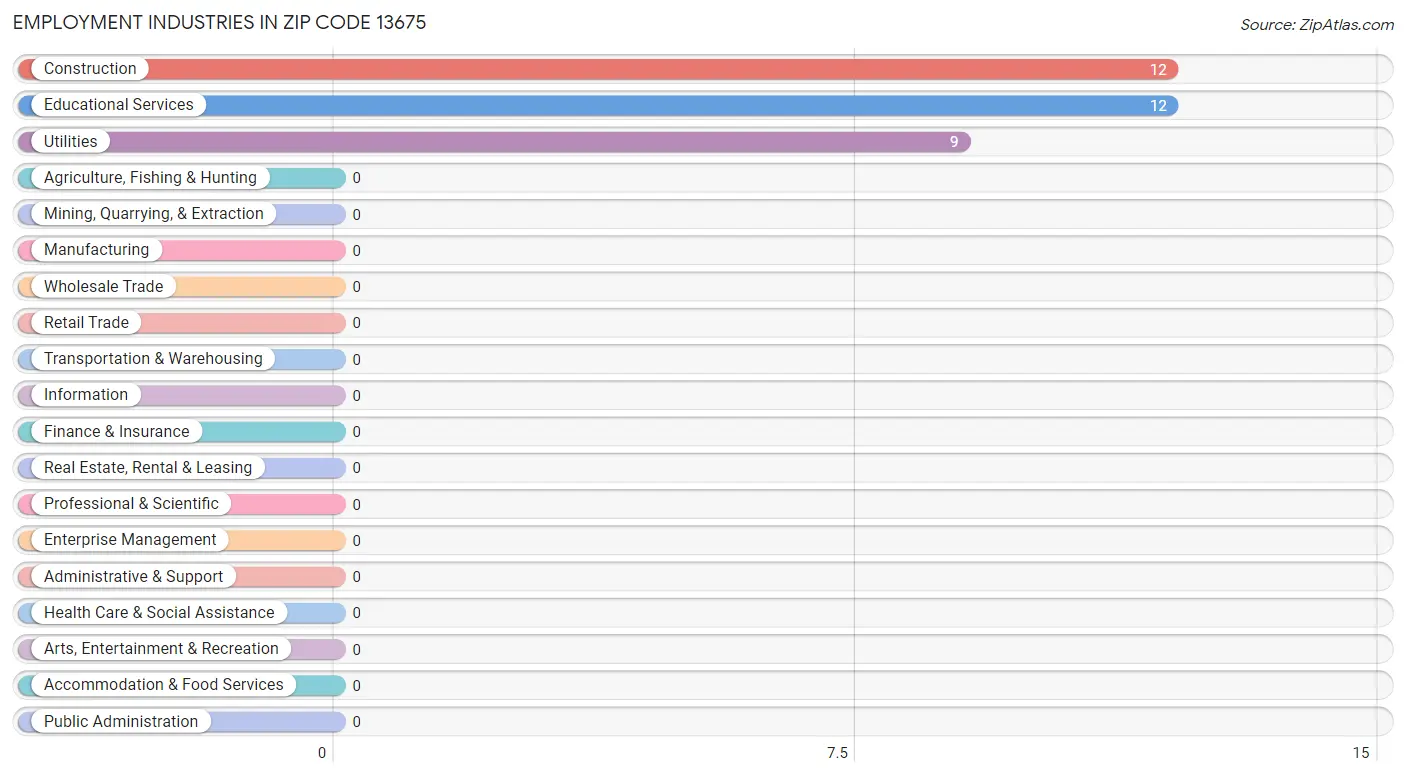Select Health Care & Social Assistance label
The width and height of the screenshot is (1406, 776).
coord(159,613)
